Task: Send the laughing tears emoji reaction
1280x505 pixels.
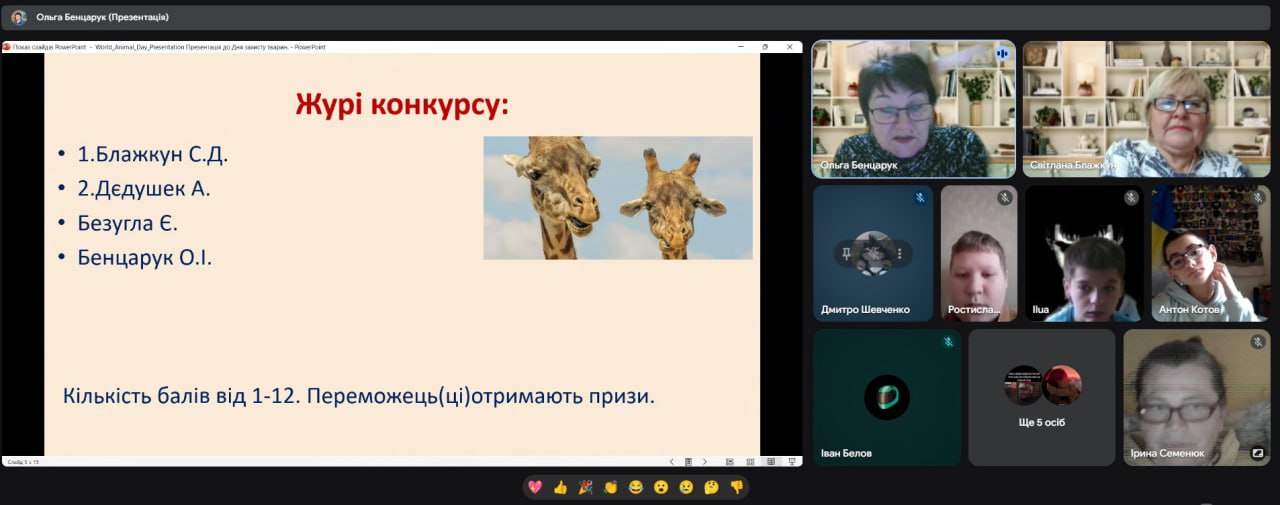Action: pos(635,488)
